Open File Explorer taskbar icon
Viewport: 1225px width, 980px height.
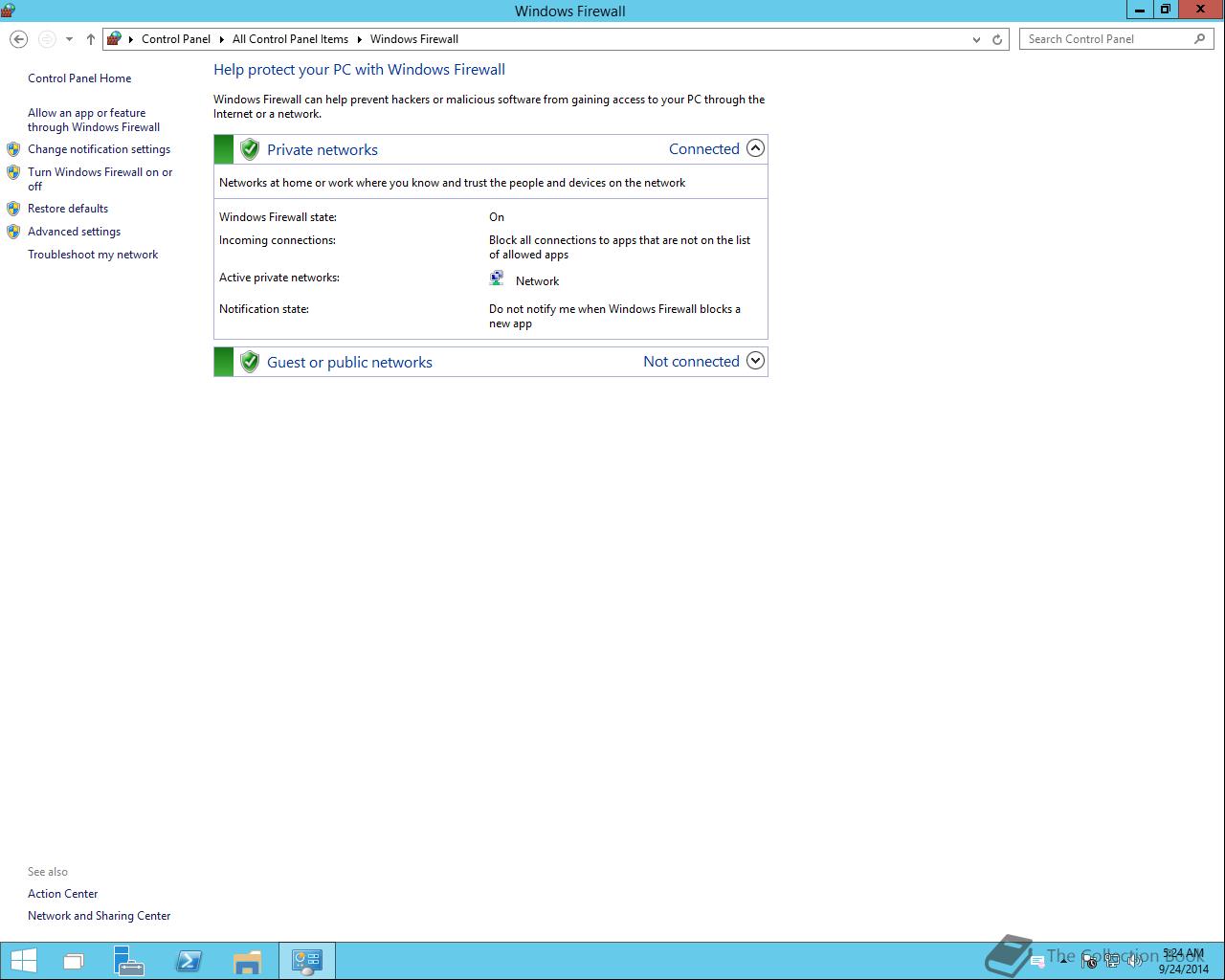click(x=247, y=961)
